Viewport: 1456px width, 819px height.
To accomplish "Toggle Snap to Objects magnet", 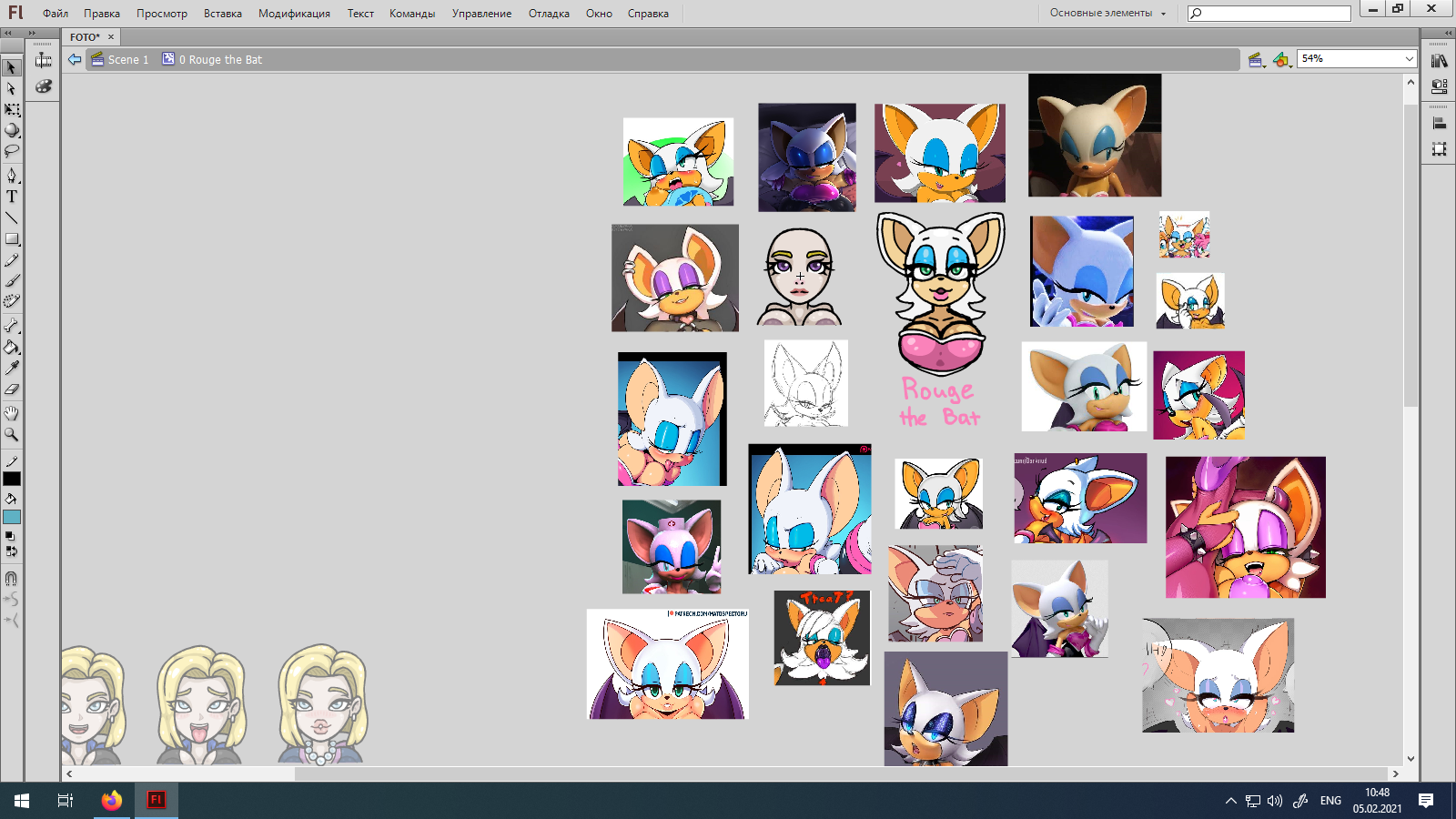I will click(12, 578).
